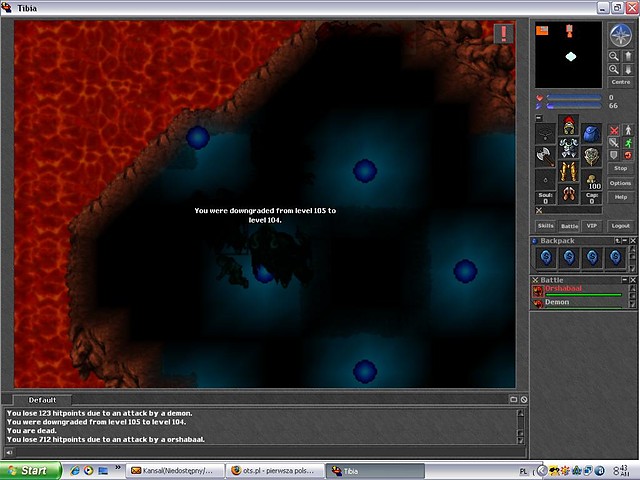
Task: Open the Options menu
Action: click(620, 183)
